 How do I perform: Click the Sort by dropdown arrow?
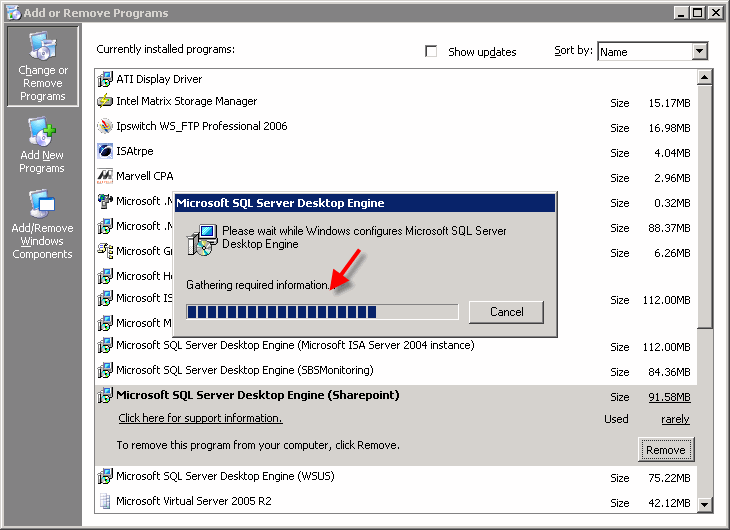(699, 52)
